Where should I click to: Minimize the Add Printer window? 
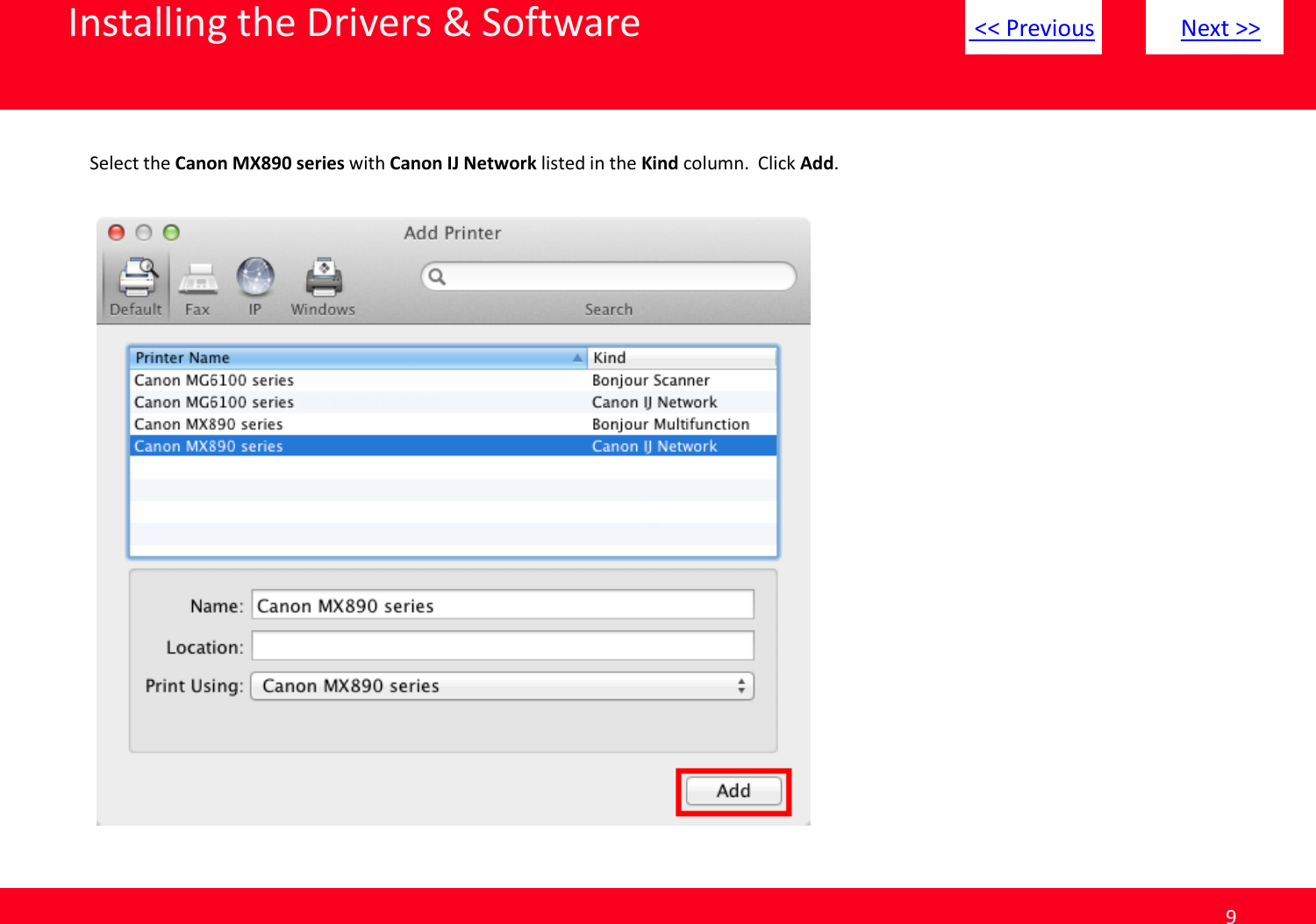pos(144,233)
